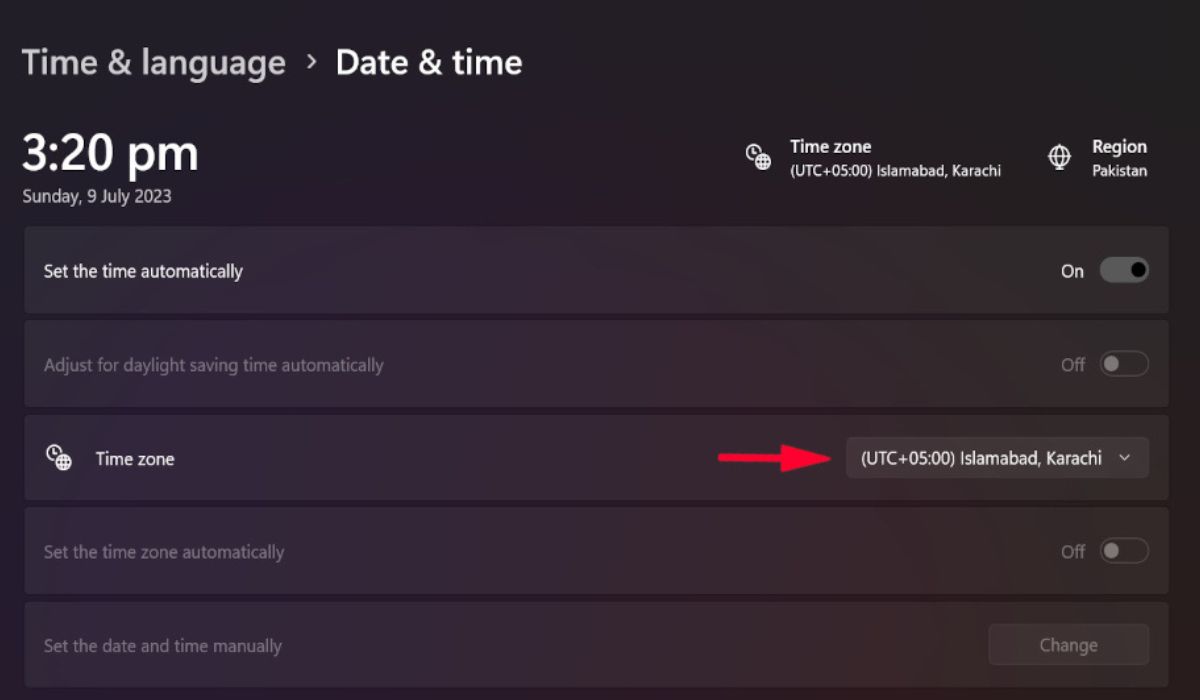1200x700 pixels.
Task: Click the Pakistan region label
Action: pyautogui.click(x=1119, y=170)
